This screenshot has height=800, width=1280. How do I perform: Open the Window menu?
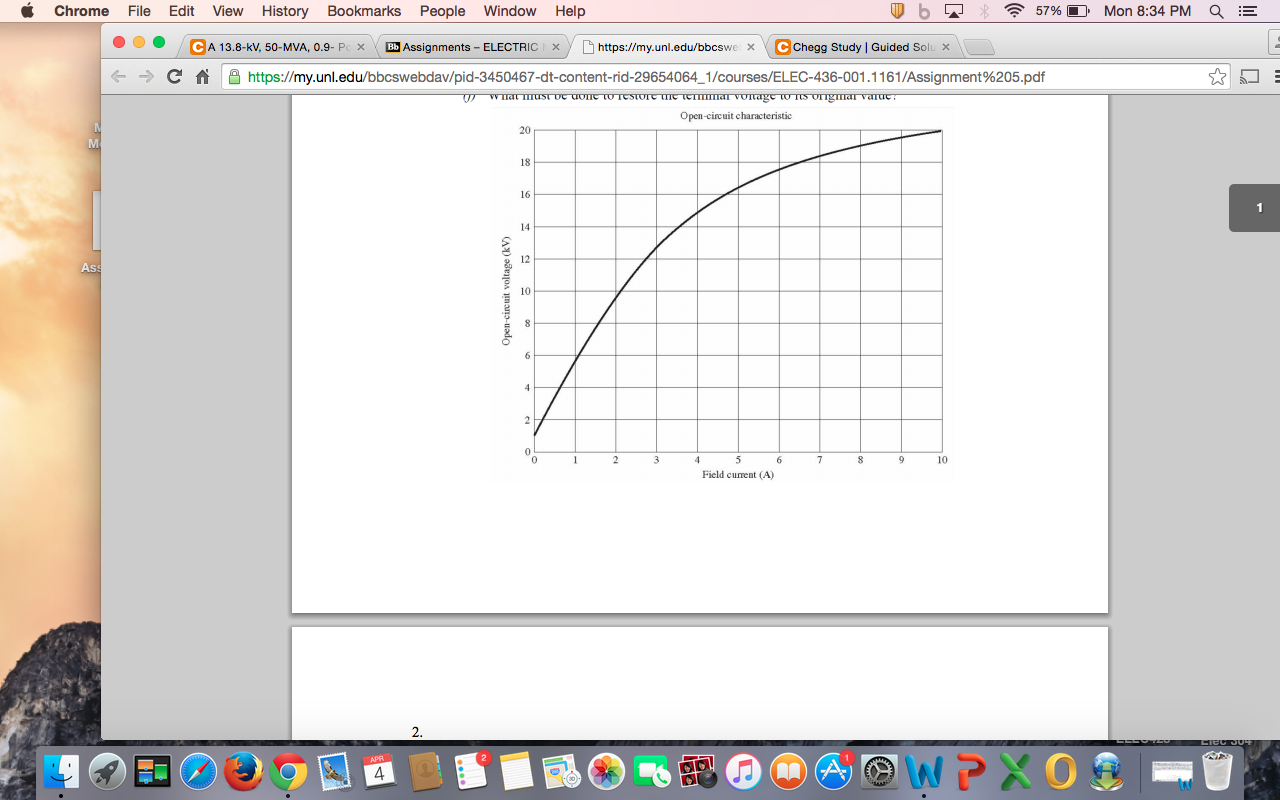pos(510,11)
